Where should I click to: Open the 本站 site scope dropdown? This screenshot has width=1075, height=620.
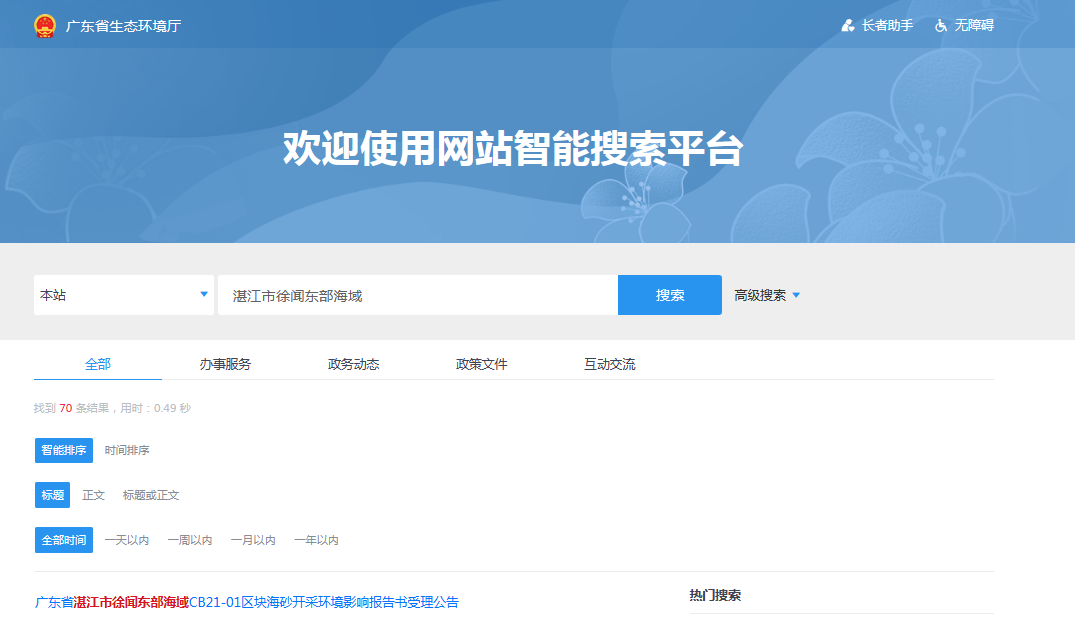124,295
